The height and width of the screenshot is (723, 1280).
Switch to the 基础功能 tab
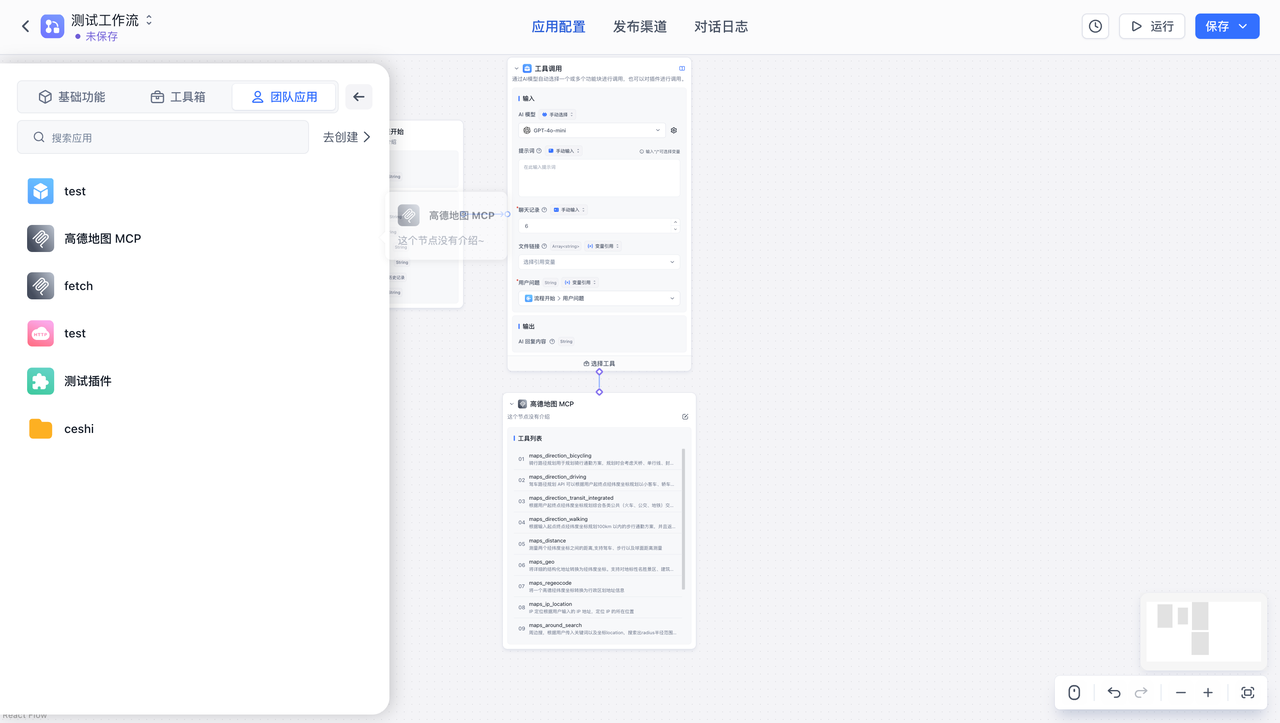[71, 97]
